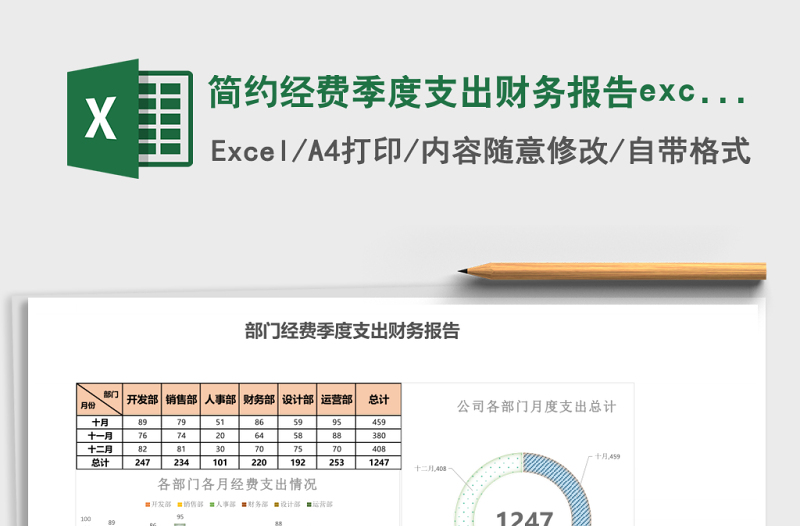
Task: Select the 总计 column header cell
Action: (378, 399)
